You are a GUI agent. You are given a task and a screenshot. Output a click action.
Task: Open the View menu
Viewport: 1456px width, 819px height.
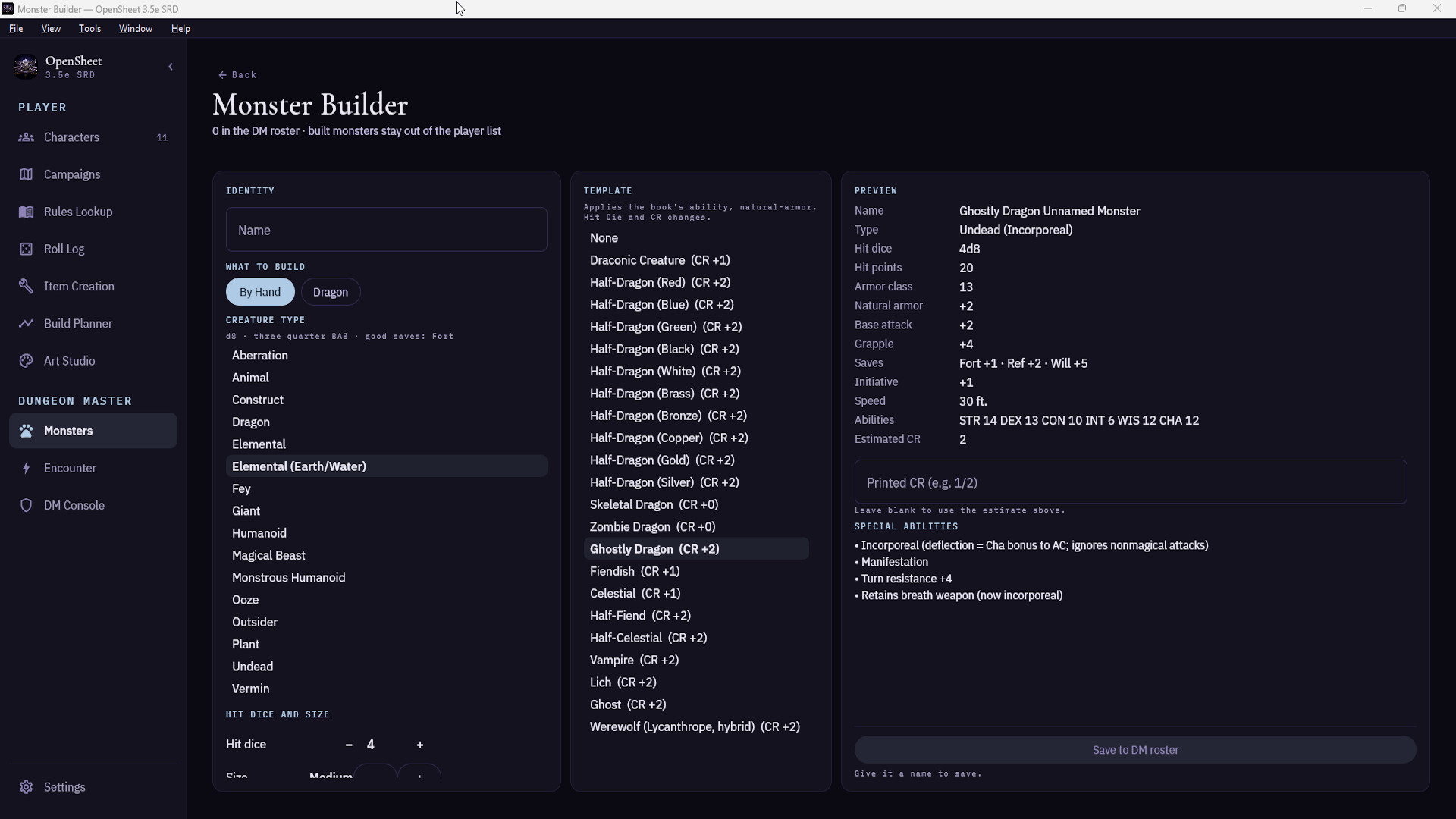click(51, 28)
